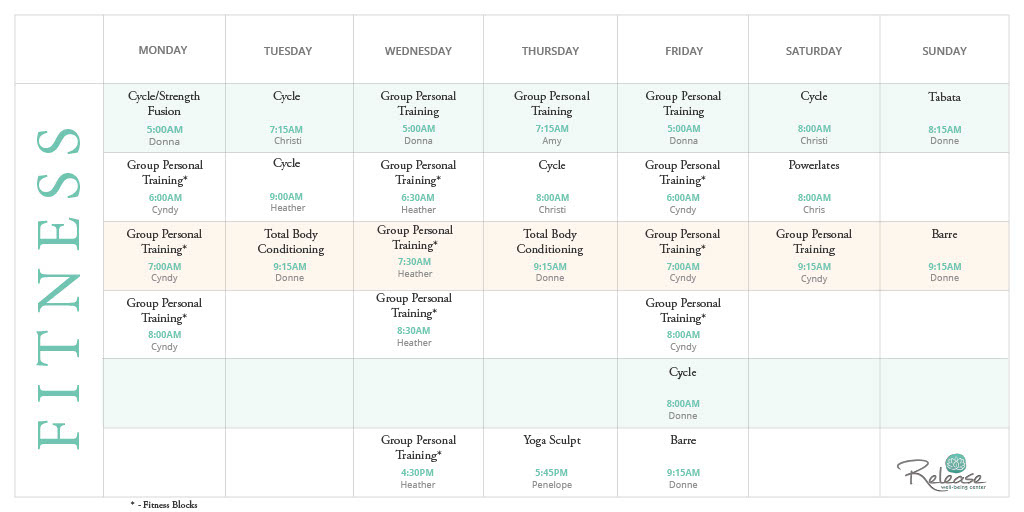Select the Wednesday column header

[x=418, y=51]
